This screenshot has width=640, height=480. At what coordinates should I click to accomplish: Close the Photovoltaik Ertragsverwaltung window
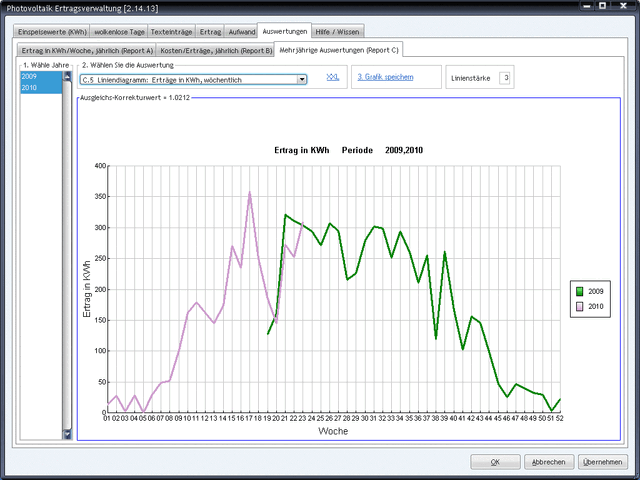(624, 6)
